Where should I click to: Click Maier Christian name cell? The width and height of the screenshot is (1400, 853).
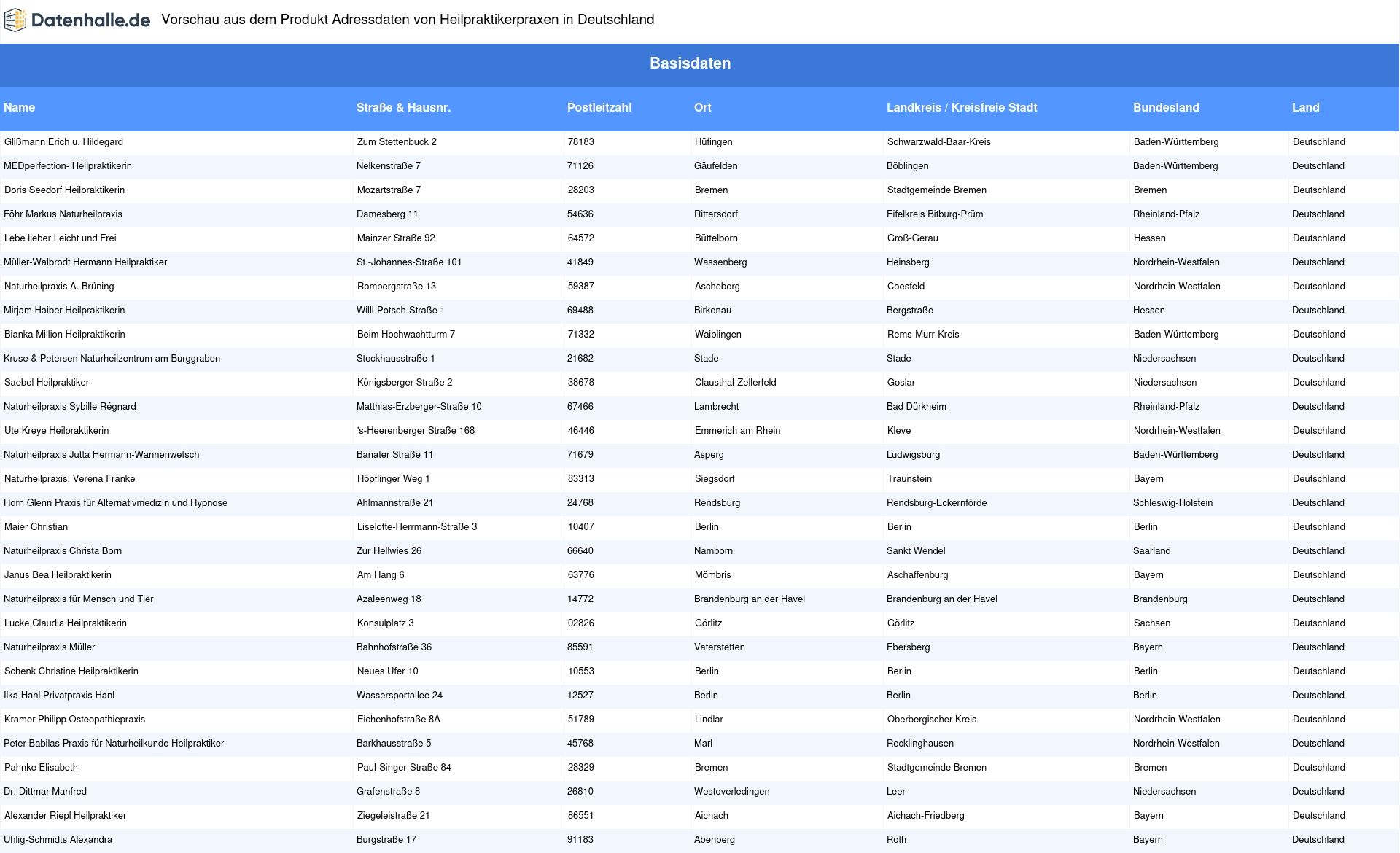(36, 527)
